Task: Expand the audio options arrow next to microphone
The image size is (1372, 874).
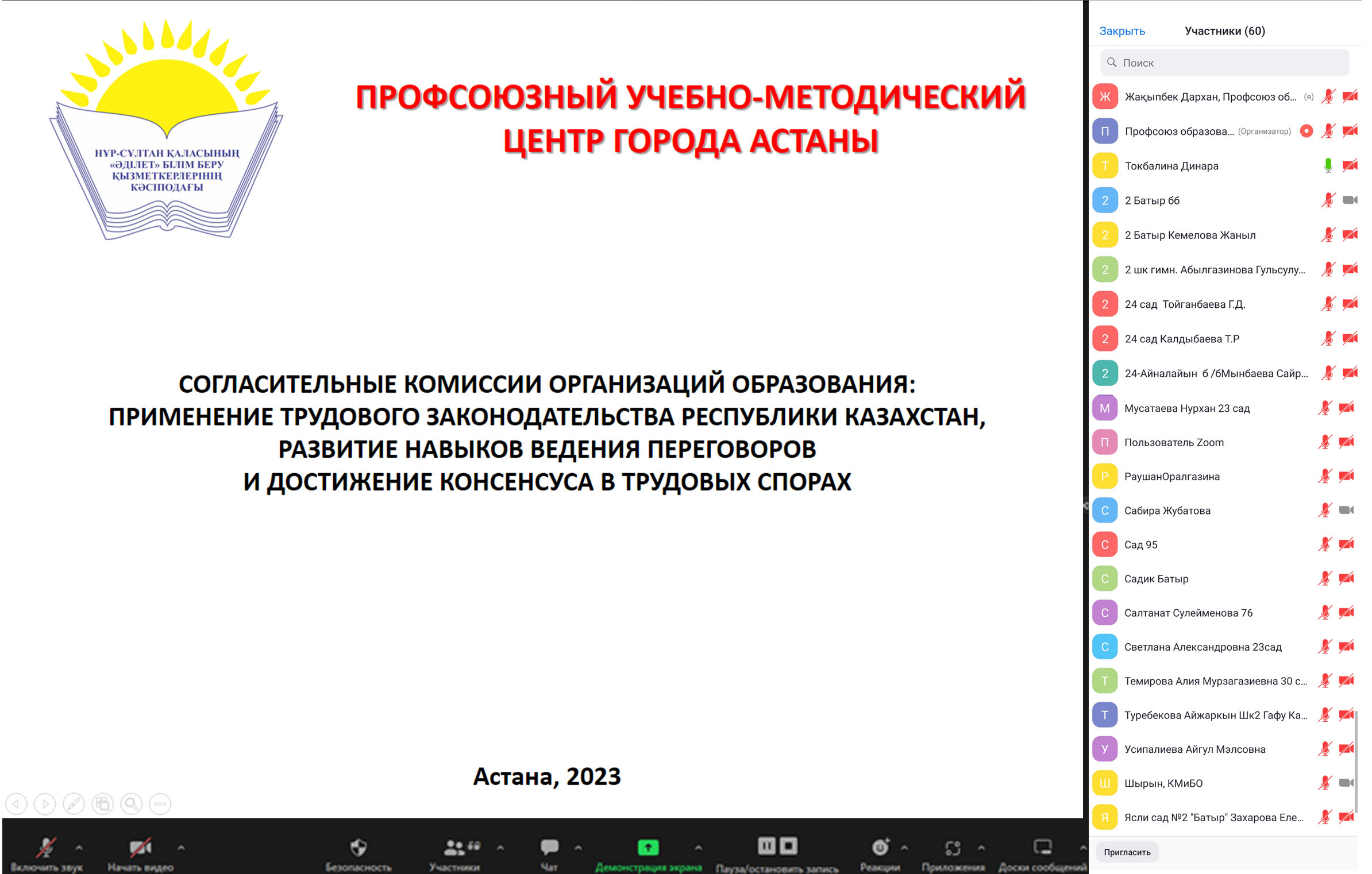Action: click(79, 847)
